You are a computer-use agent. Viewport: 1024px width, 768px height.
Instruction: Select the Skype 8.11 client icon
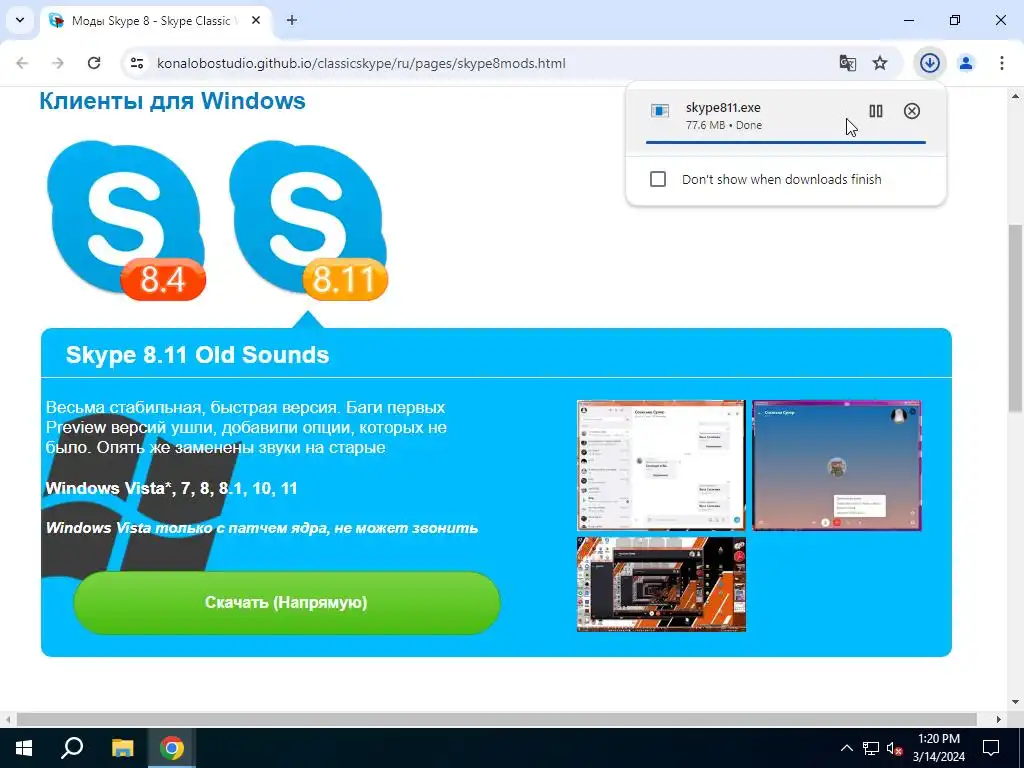point(308,220)
